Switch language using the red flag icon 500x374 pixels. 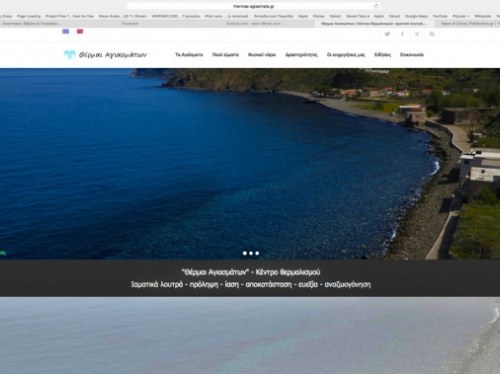(x=80, y=31)
